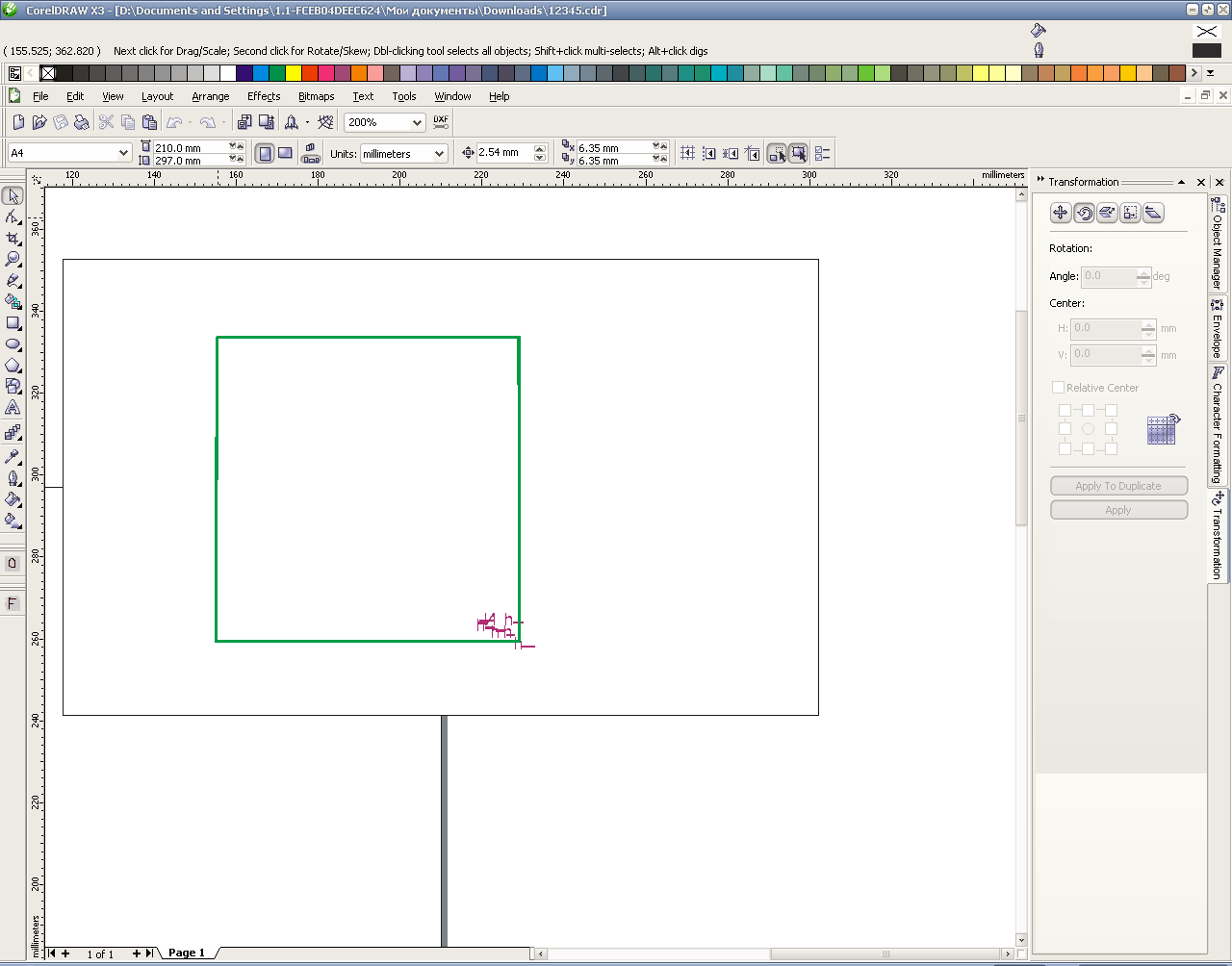1232x966 pixels.
Task: Open the Effects menu
Action: click(x=264, y=96)
